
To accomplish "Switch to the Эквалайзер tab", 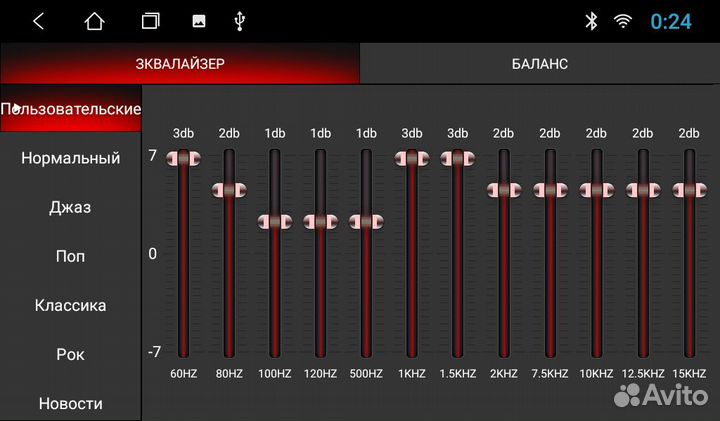I will (180, 64).
